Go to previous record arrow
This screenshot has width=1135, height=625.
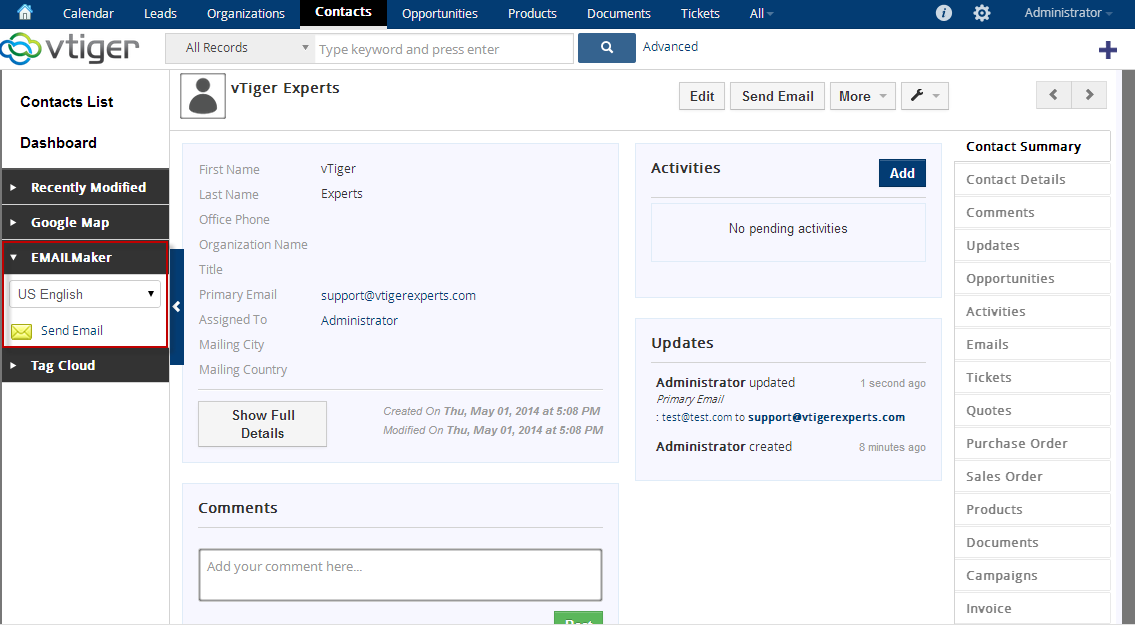pyautogui.click(x=1054, y=95)
